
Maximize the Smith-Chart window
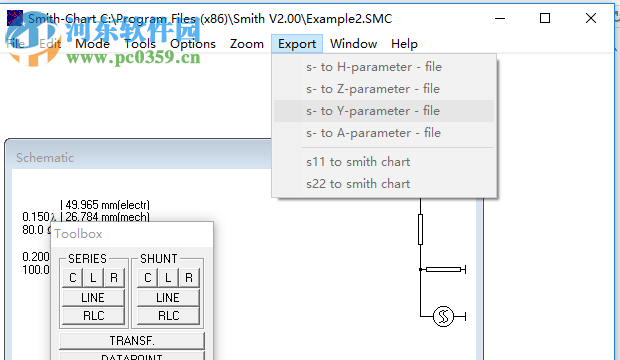545,18
